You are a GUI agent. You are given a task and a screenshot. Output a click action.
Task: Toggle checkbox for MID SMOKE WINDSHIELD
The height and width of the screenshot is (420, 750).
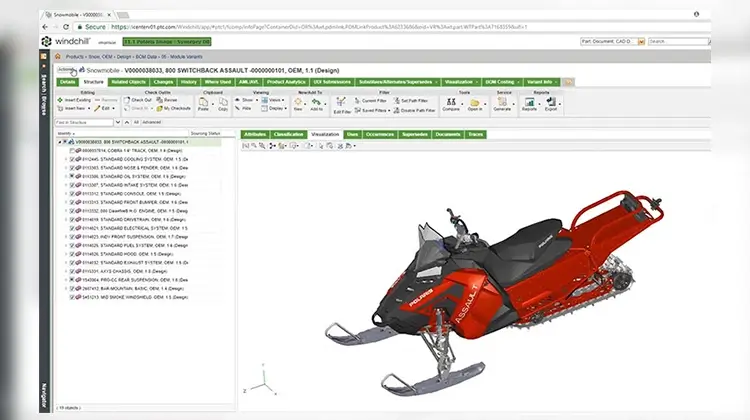(x=72, y=297)
